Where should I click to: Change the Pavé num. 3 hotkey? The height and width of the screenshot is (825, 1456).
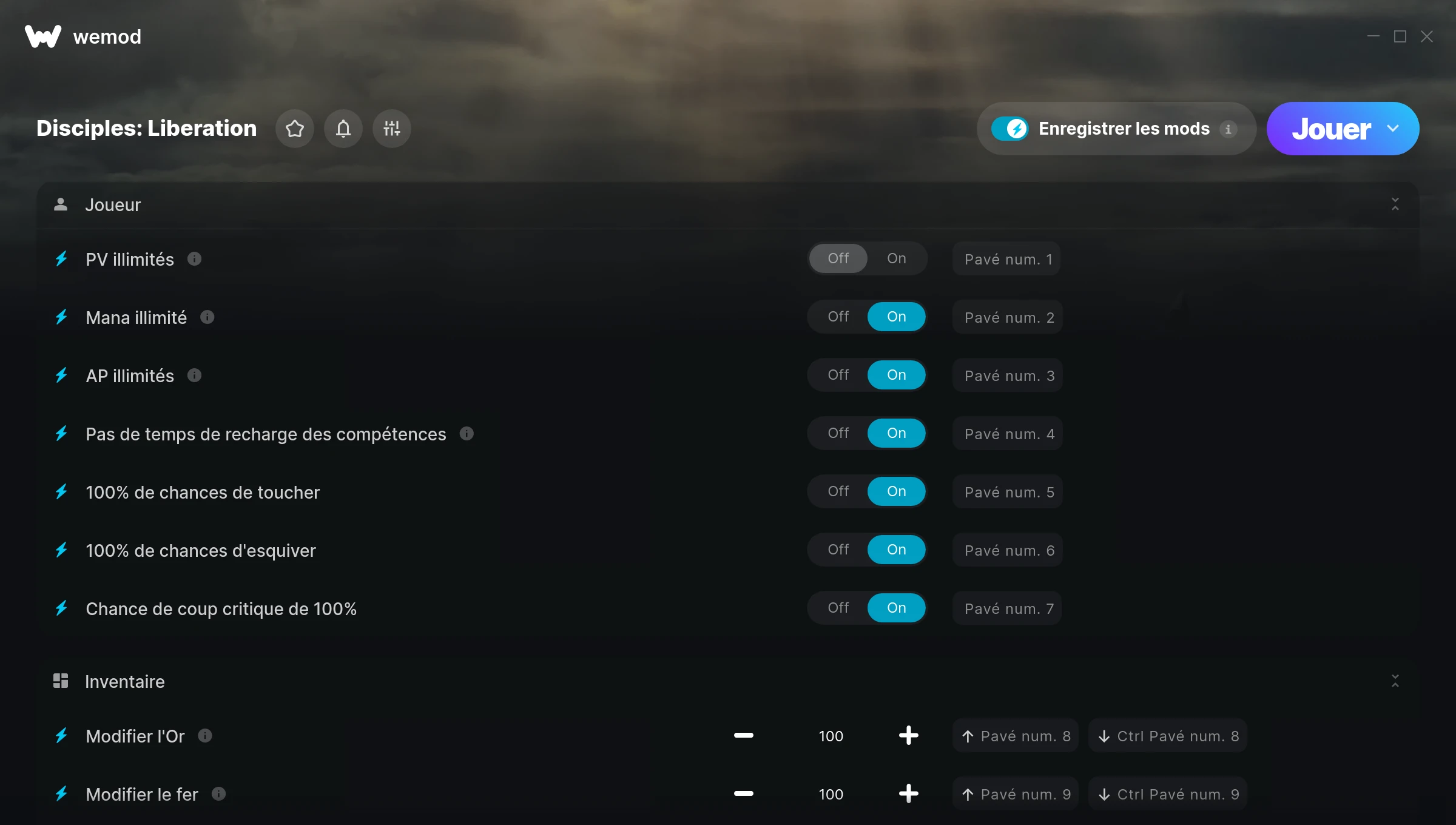point(1008,375)
